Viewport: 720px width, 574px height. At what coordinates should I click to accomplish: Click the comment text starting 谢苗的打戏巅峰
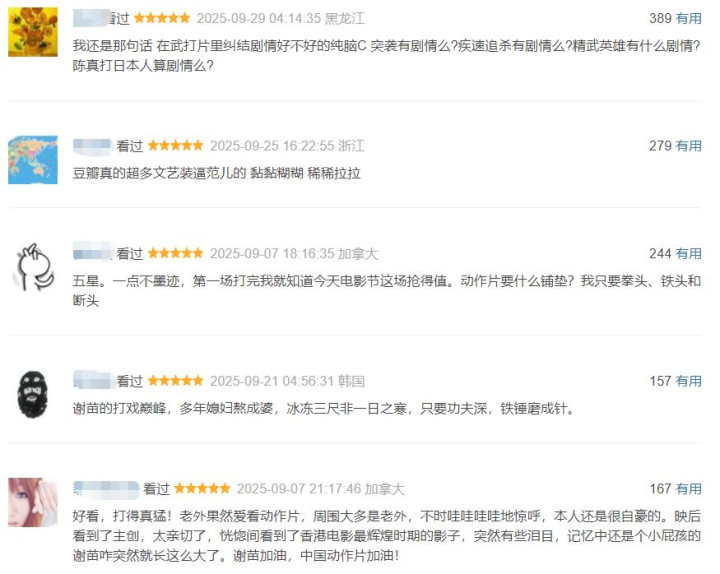324,408
